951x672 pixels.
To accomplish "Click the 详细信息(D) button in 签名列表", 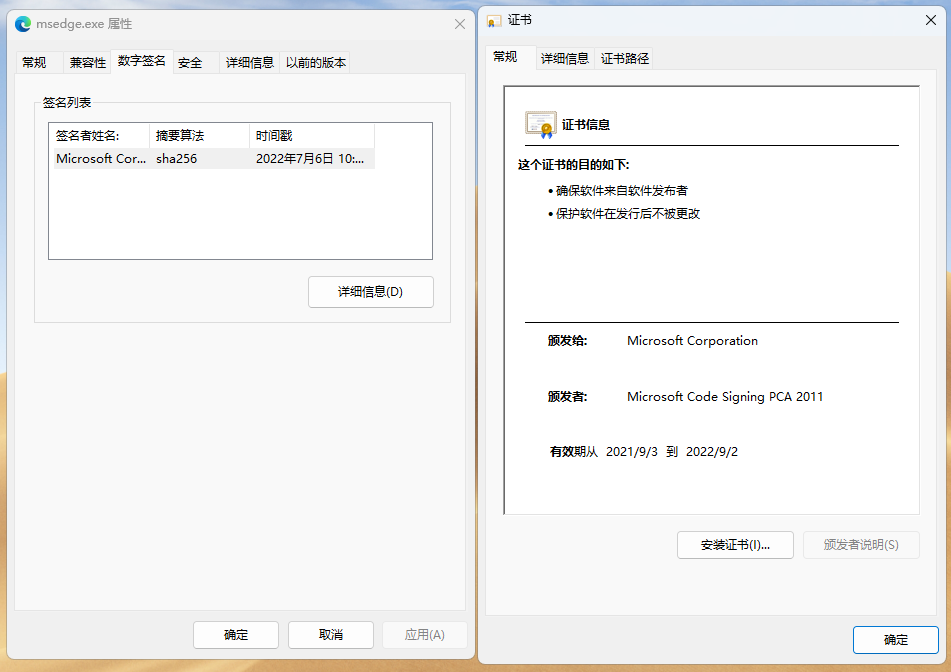I will point(370,291).
